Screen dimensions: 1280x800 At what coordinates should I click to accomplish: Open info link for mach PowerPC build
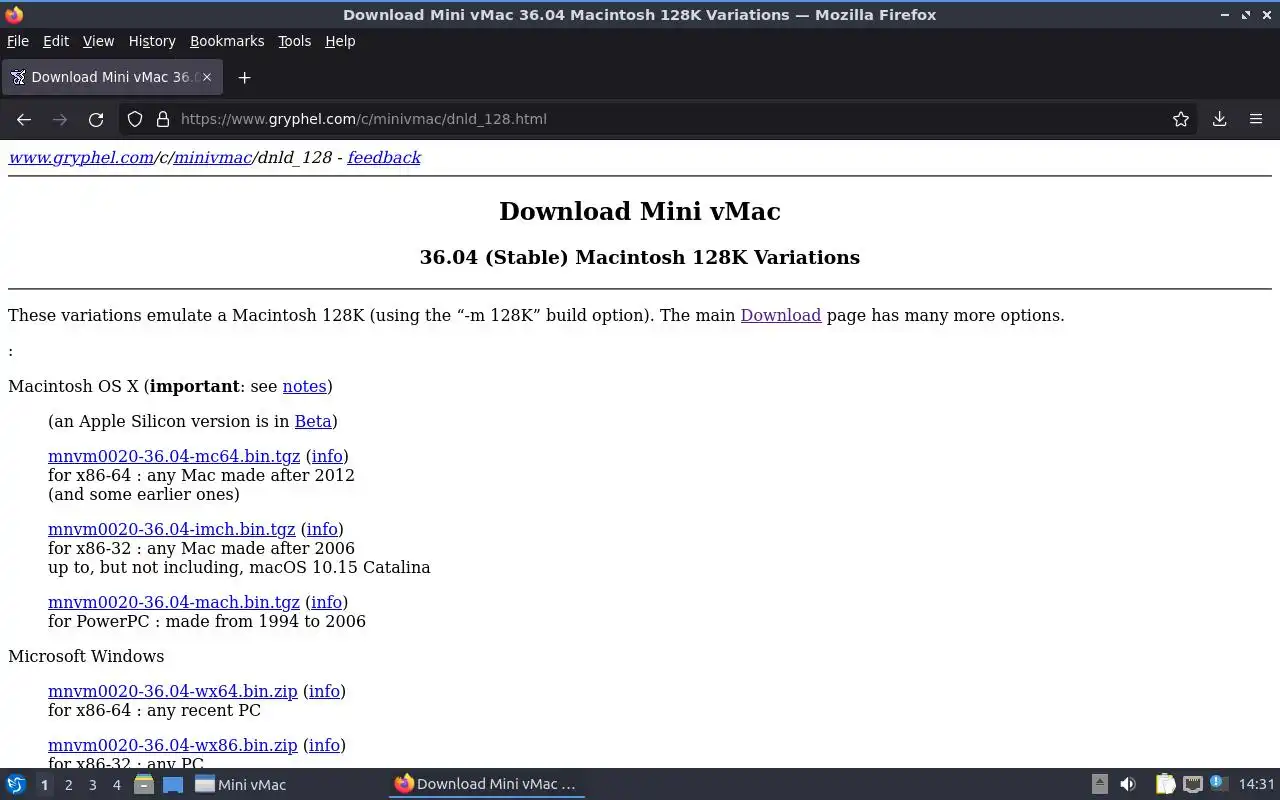tap(327, 602)
